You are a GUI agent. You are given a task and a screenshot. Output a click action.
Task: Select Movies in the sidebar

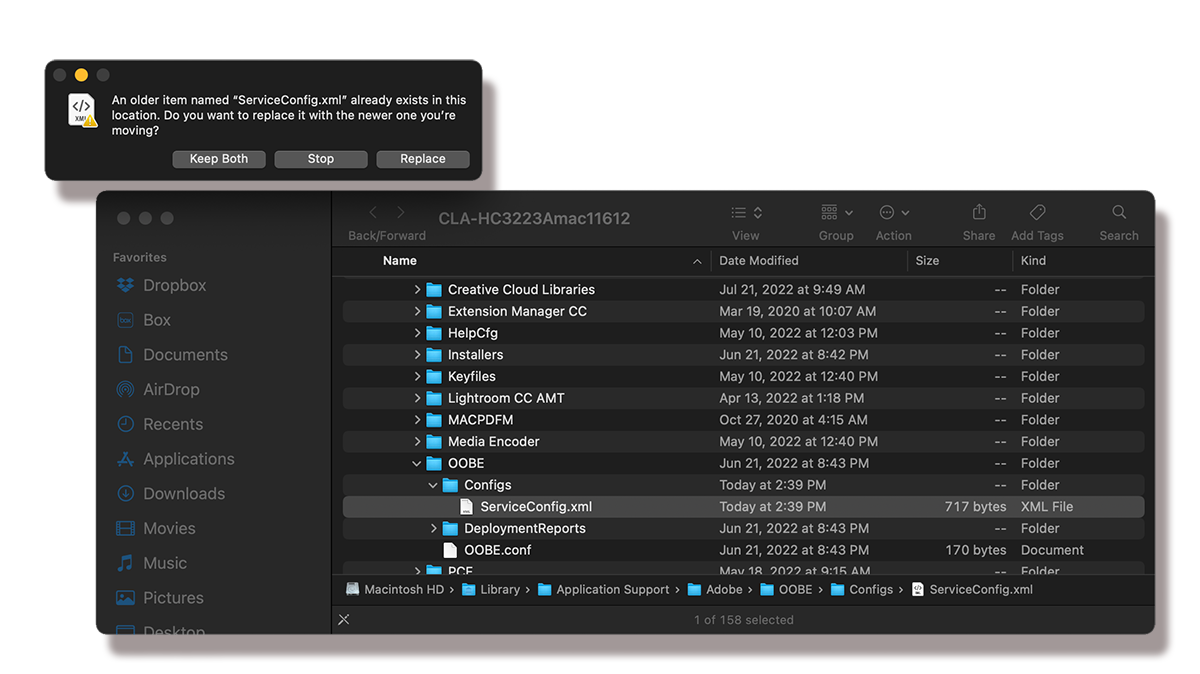(x=156, y=528)
